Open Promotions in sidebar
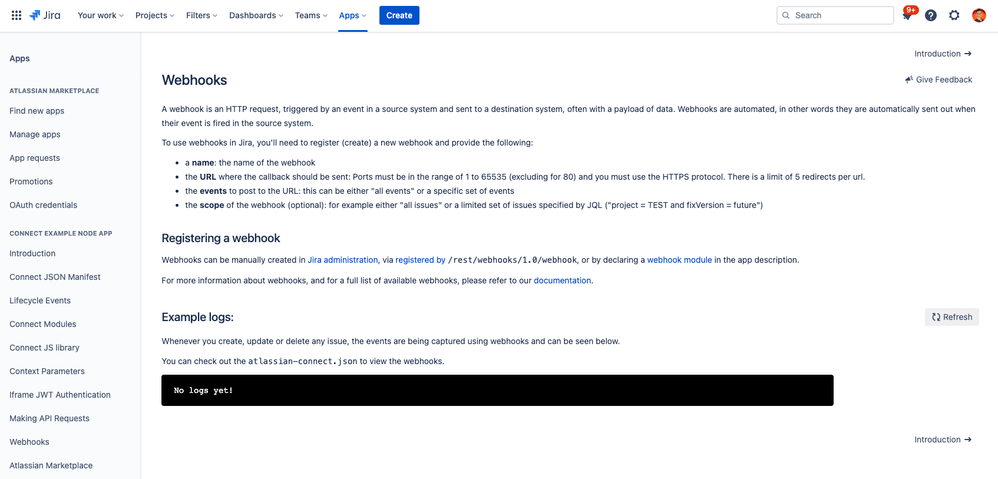 point(31,181)
